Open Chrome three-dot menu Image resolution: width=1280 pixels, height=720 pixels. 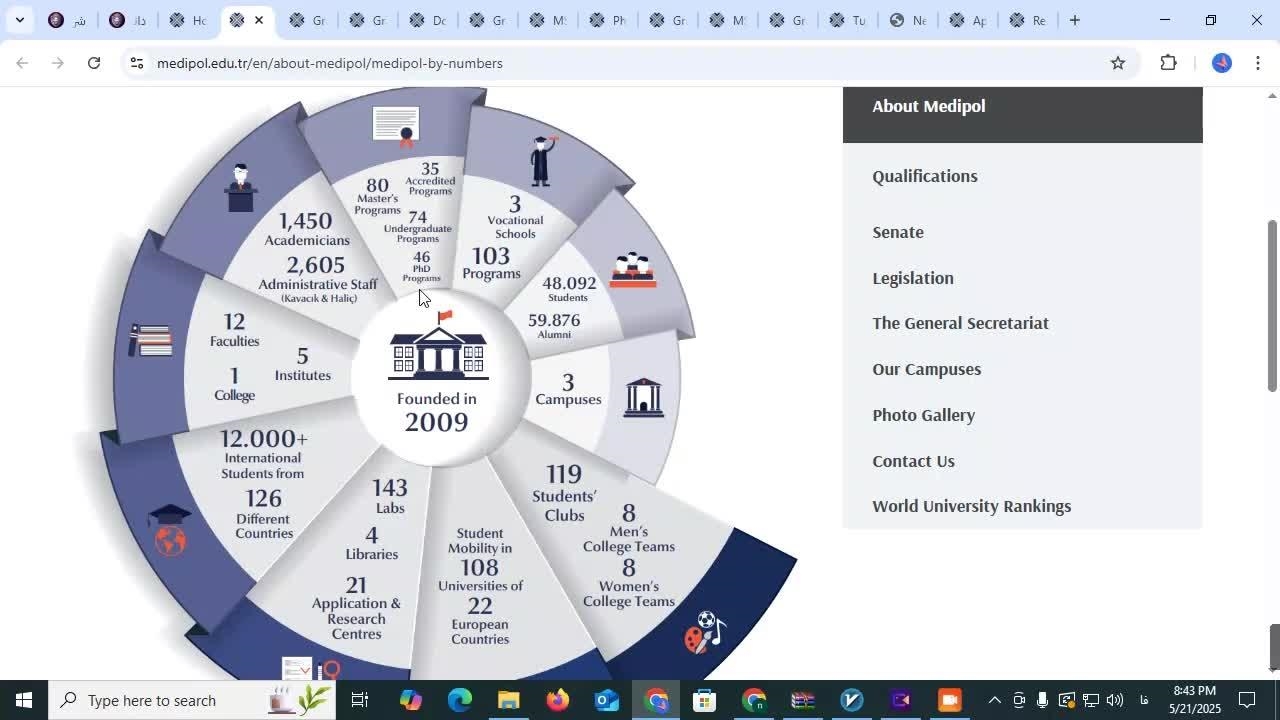[x=1257, y=63]
